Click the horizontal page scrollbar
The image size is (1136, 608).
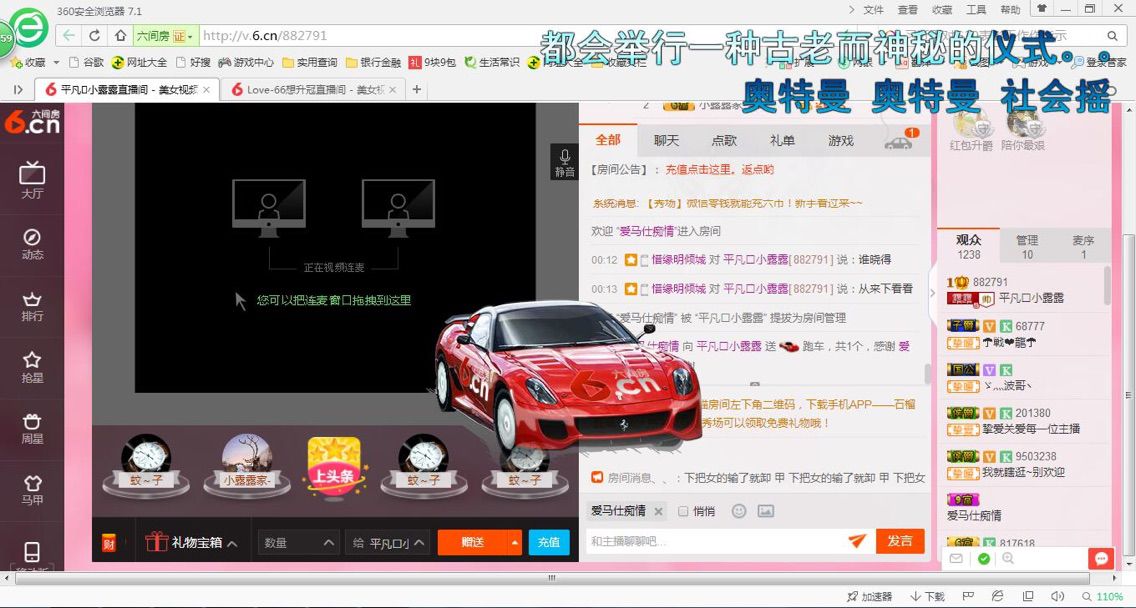pyautogui.click(x=551, y=578)
